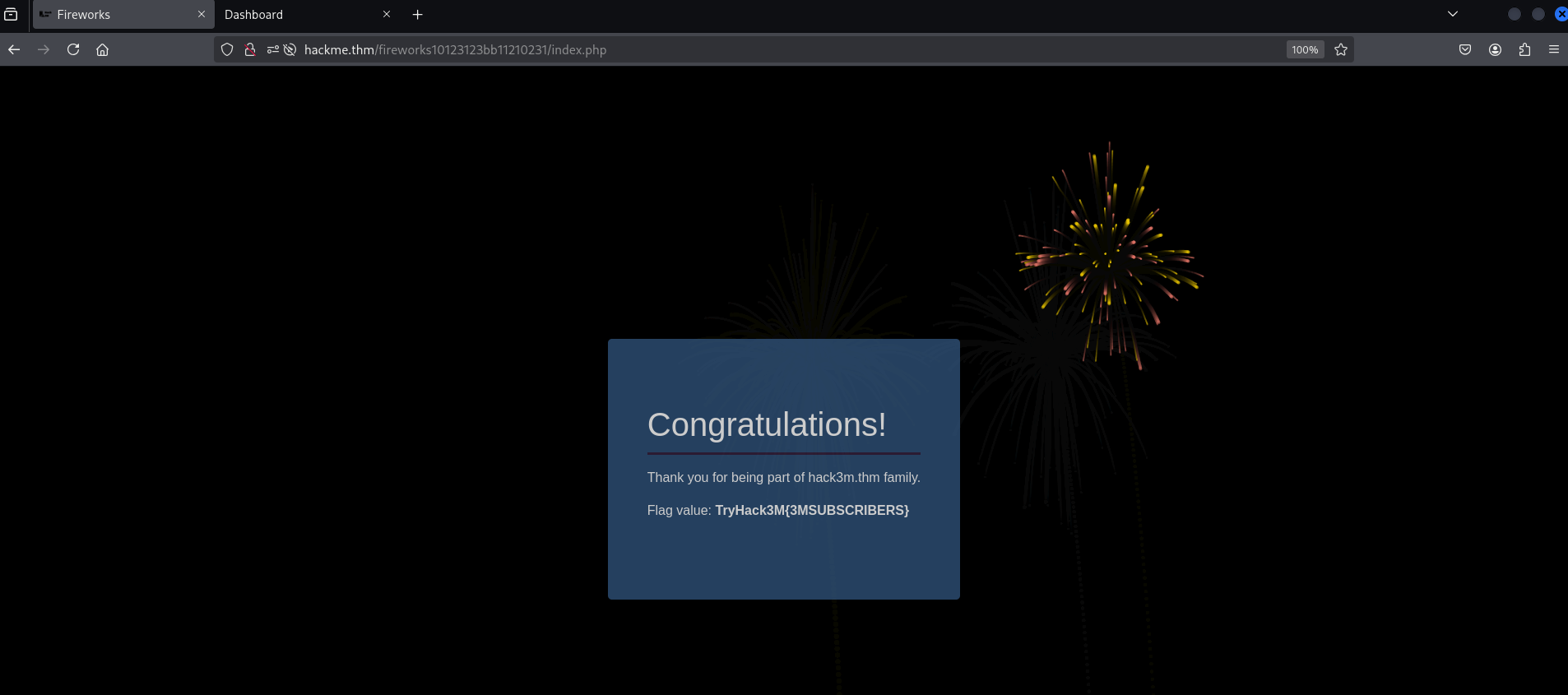
Task: Open a new tab with plus button
Action: (x=418, y=14)
